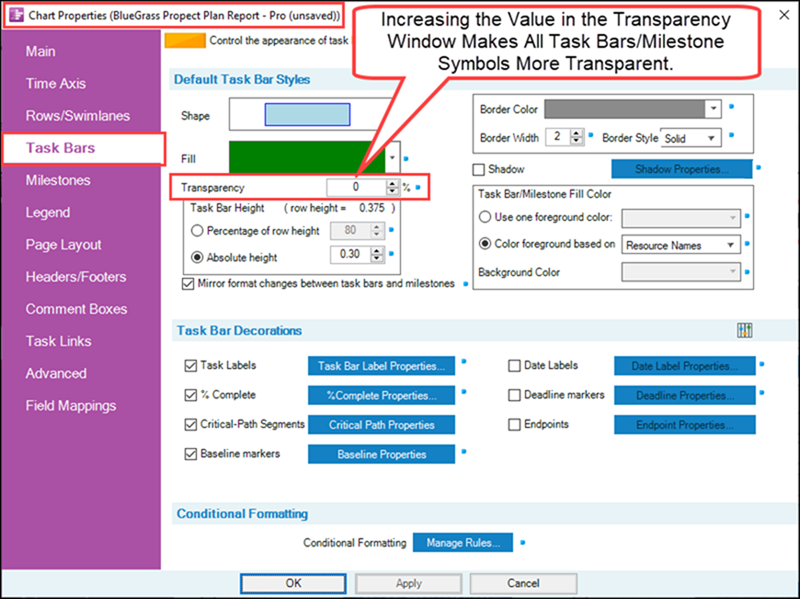Image resolution: width=800 pixels, height=599 pixels.
Task: Switch to Time Axis tab
Action: coord(56,84)
